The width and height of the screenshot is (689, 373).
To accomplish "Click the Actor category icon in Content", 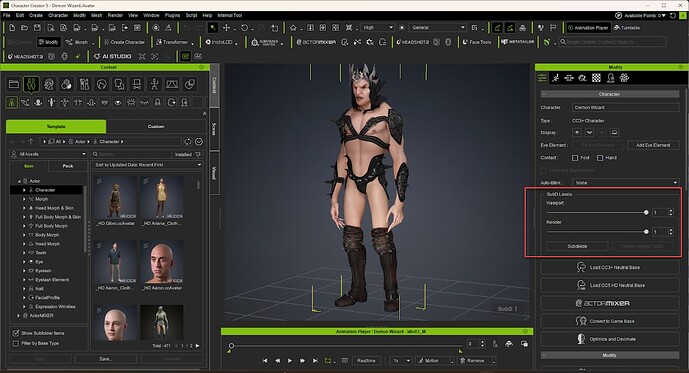I will 31,84.
